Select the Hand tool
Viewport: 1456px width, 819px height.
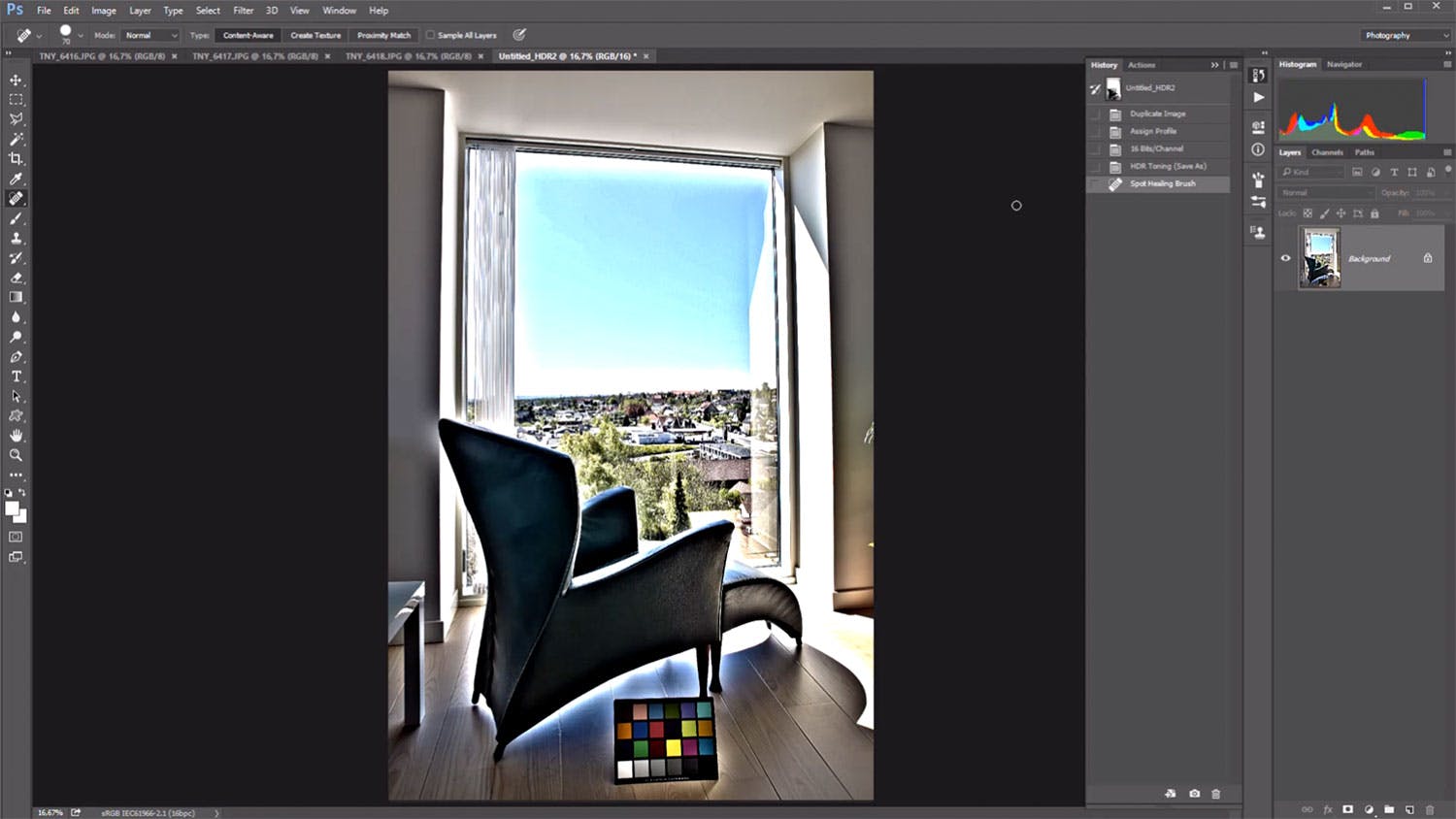pos(16,436)
